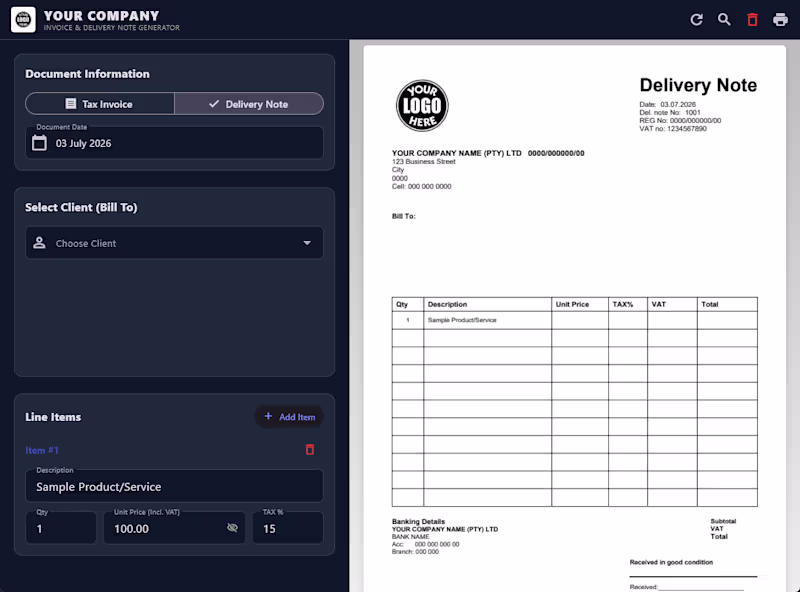Add a new line item
The width and height of the screenshot is (800, 592).
(x=289, y=417)
